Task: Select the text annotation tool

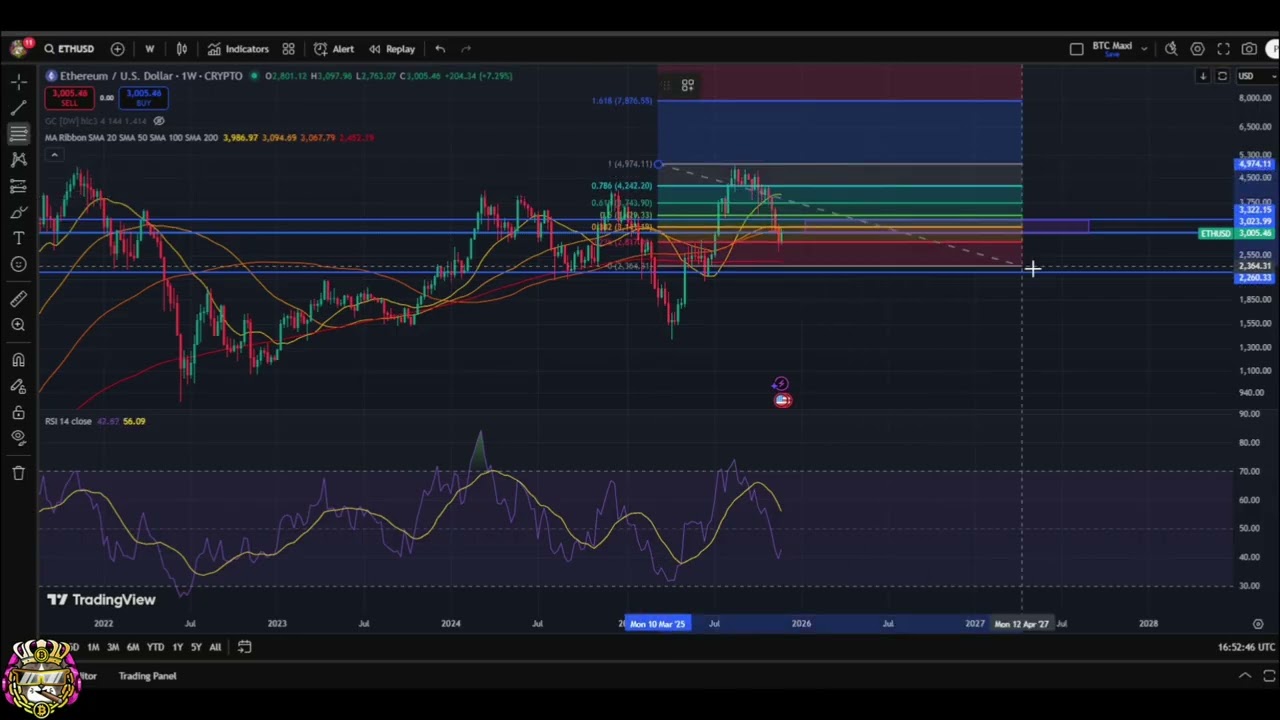Action: click(x=18, y=238)
